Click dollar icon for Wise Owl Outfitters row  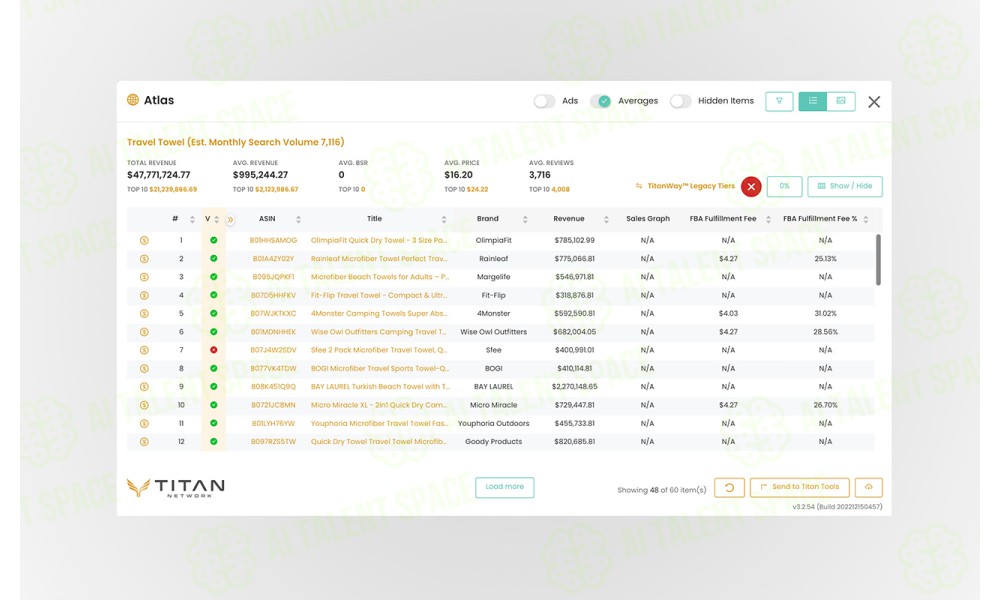click(144, 332)
